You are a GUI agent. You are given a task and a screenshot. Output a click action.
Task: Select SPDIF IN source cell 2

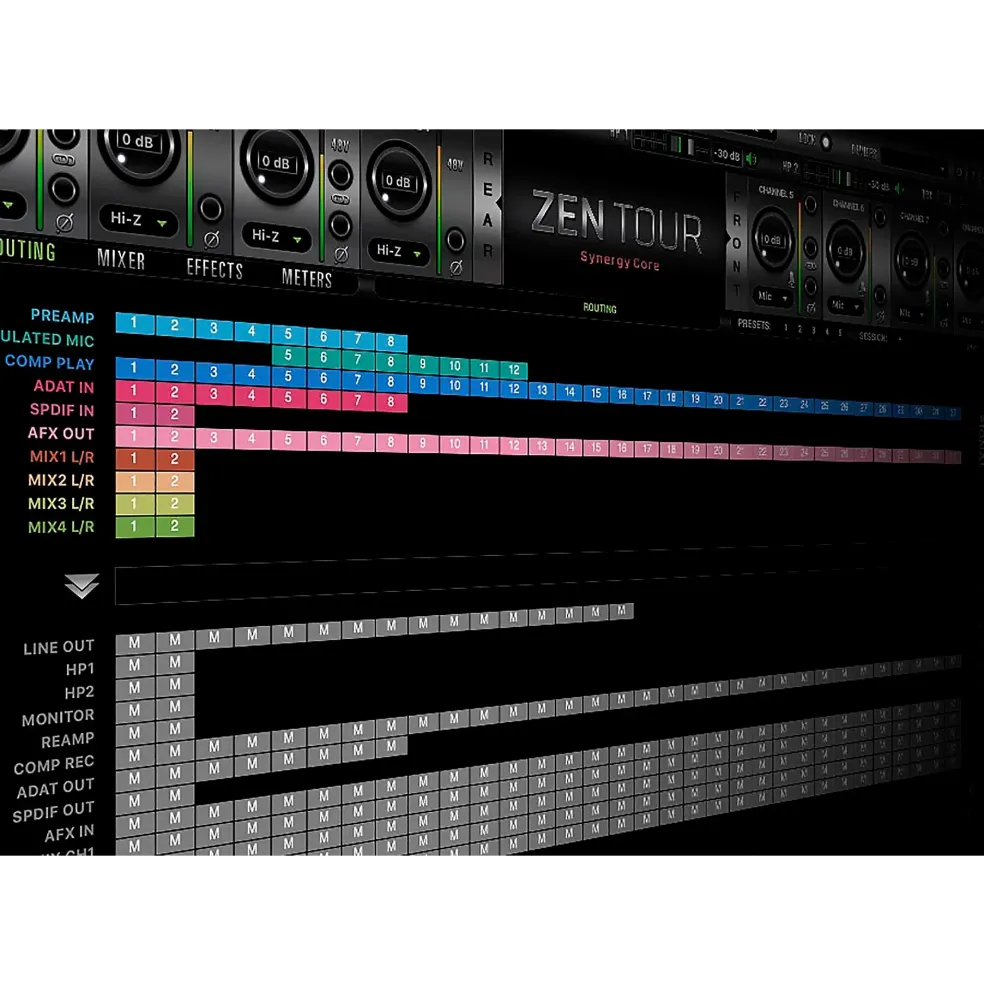tap(175, 414)
